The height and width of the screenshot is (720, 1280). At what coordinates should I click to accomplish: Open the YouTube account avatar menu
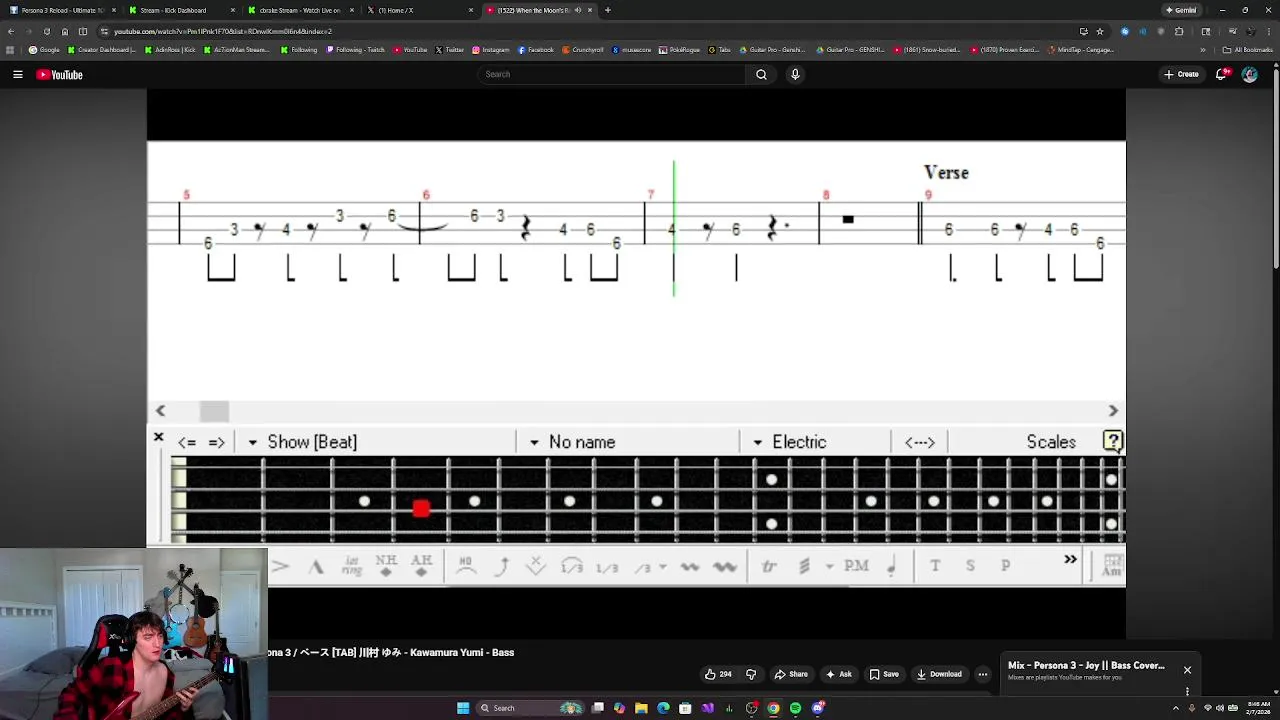click(x=1249, y=74)
